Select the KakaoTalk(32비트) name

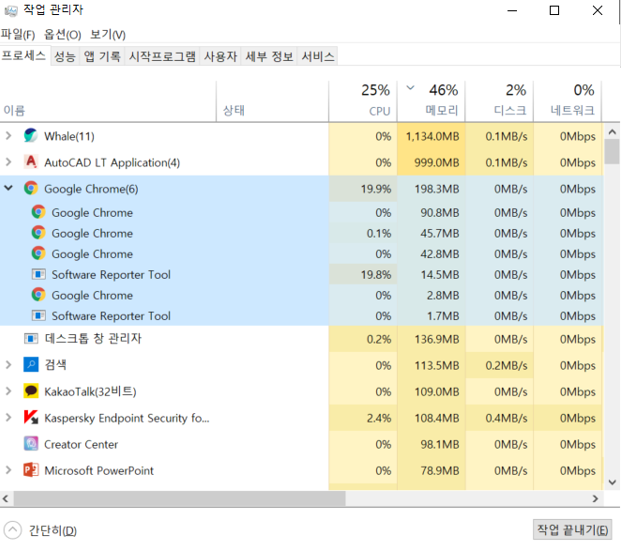pyautogui.click(x=90, y=392)
